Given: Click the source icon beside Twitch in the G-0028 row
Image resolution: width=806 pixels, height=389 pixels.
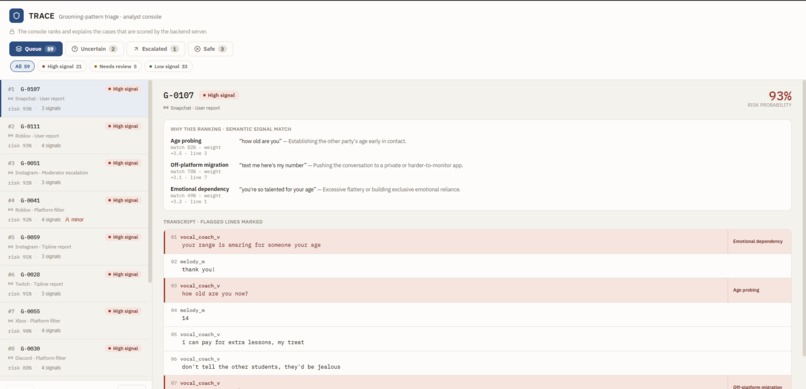Looking at the screenshot, I should (x=10, y=284).
